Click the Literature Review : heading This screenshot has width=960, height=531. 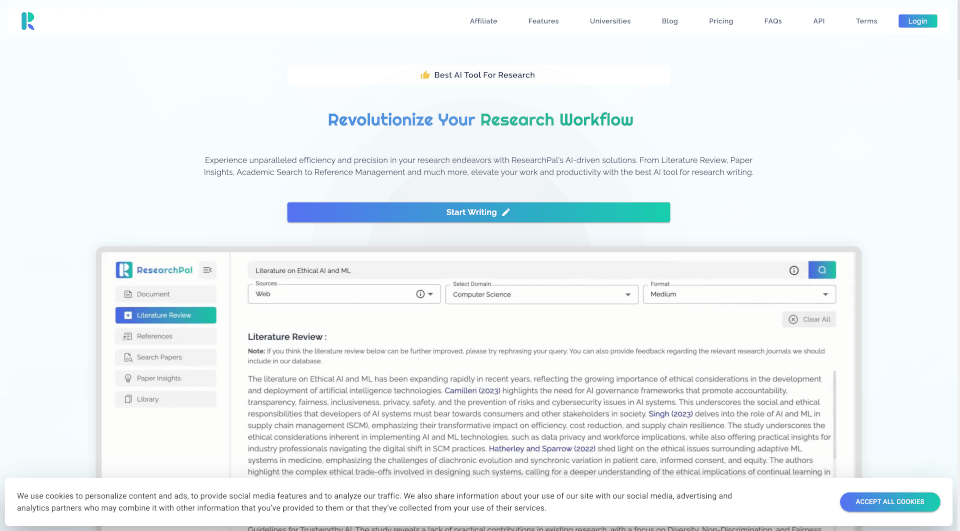pyautogui.click(x=287, y=337)
